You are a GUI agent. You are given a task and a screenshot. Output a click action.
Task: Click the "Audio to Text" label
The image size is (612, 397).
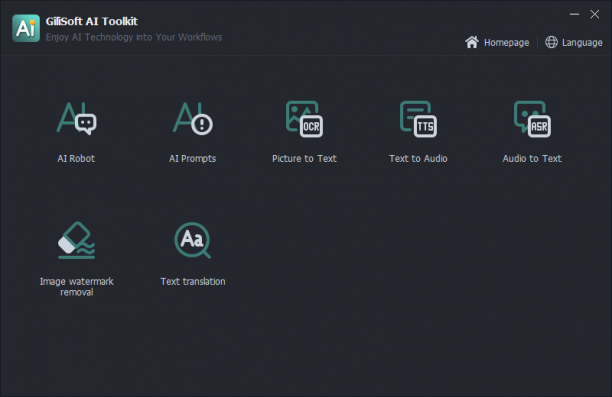(532, 158)
